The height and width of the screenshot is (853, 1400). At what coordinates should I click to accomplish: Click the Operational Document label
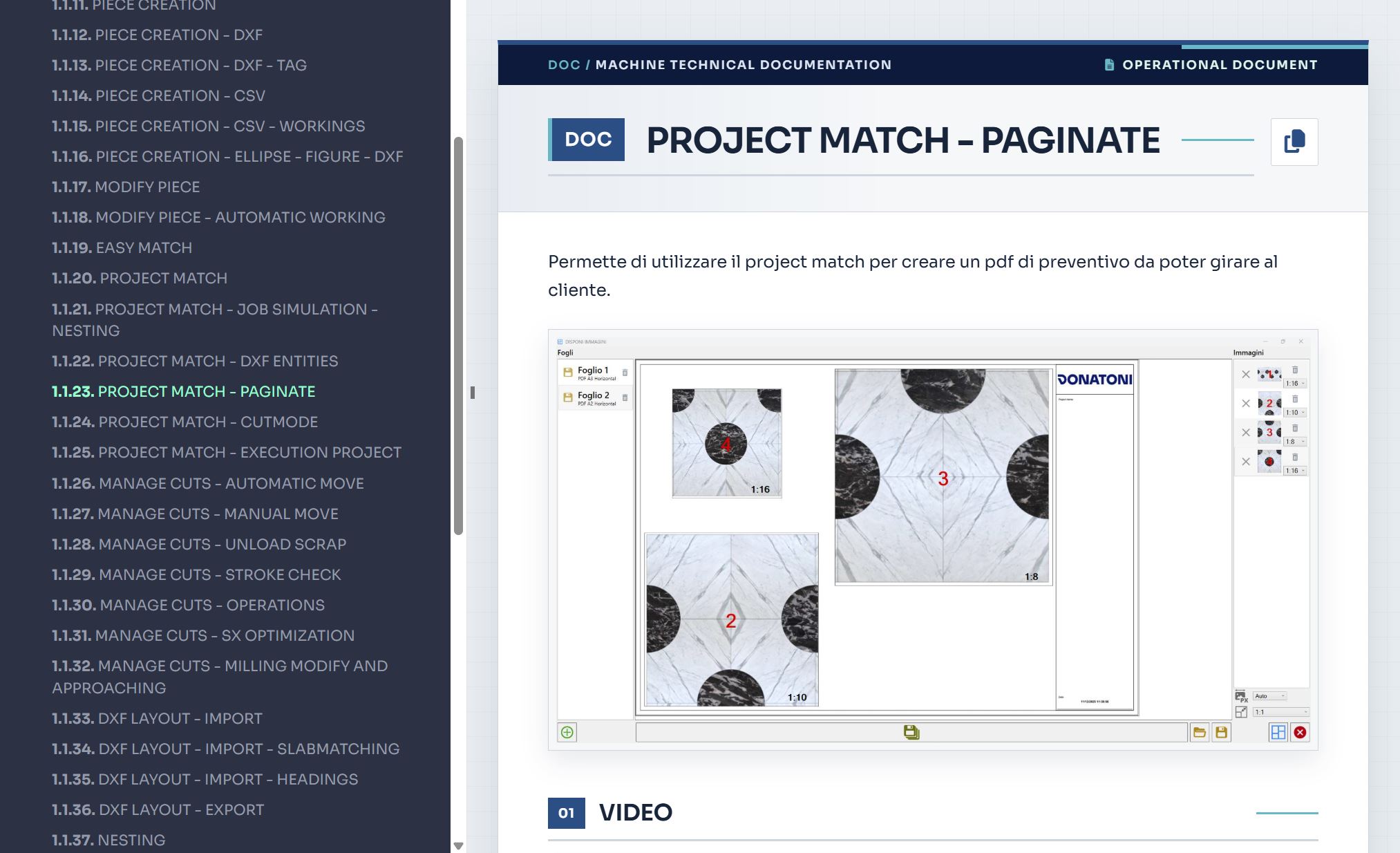point(1220,65)
